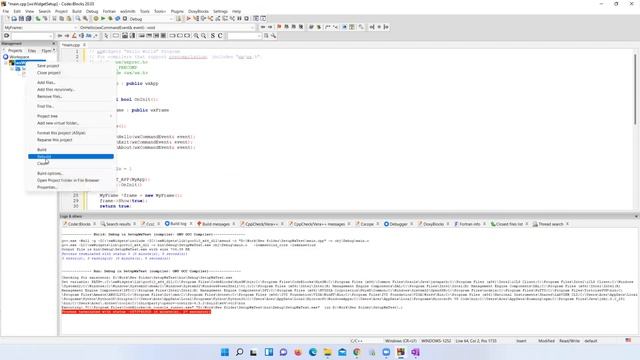The image size is (640, 360).
Task: Click the Cut toolbar icon
Action: click(x=54, y=19)
